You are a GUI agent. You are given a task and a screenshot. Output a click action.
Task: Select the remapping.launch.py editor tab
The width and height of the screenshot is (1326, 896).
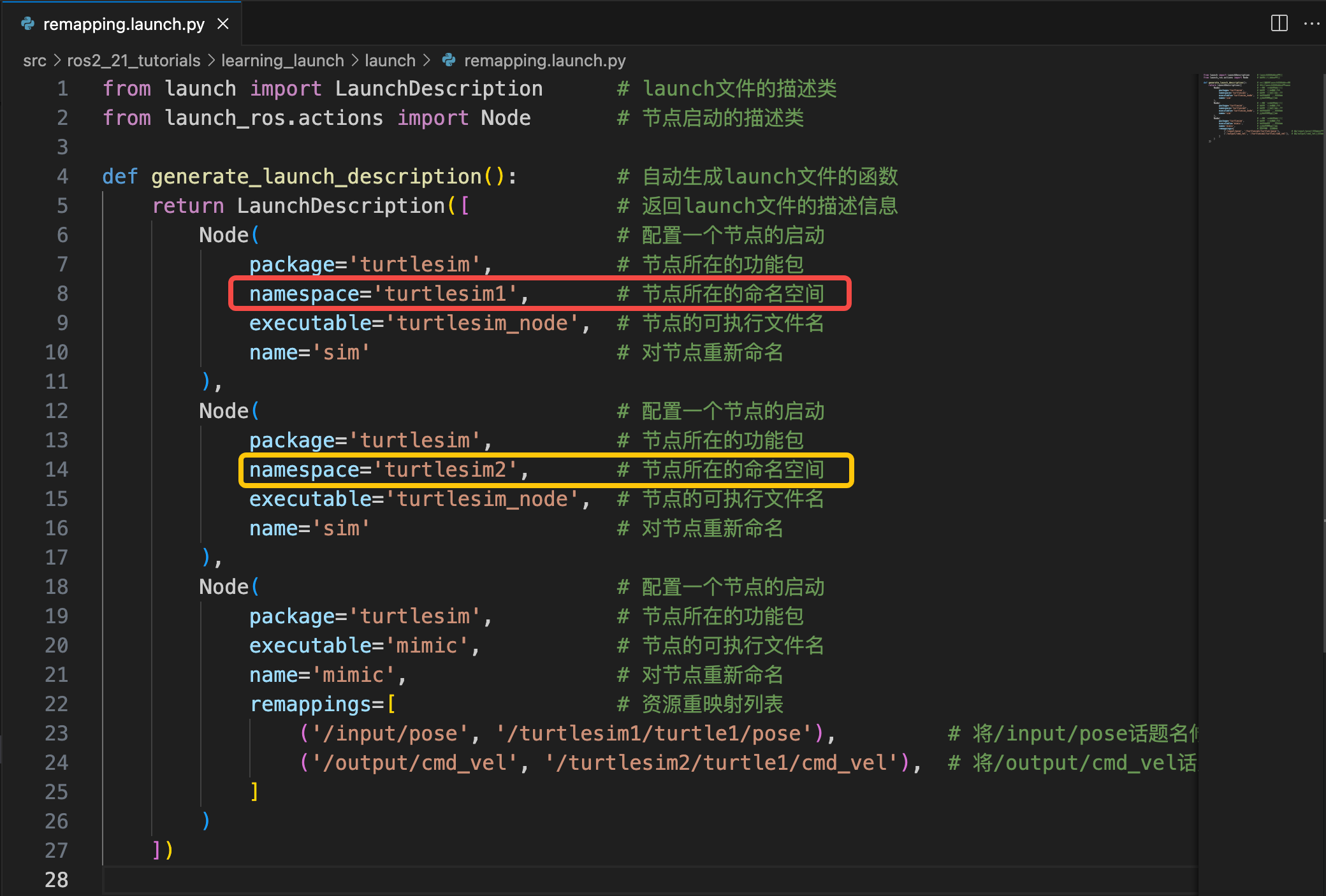tap(124, 24)
